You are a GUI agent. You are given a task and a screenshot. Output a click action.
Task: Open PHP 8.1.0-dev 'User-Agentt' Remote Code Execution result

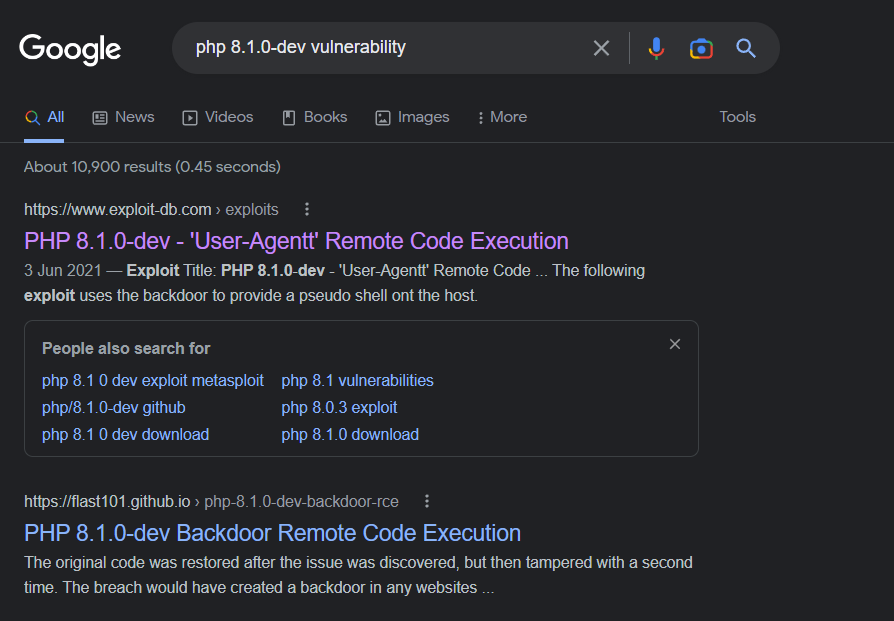[x=296, y=241]
